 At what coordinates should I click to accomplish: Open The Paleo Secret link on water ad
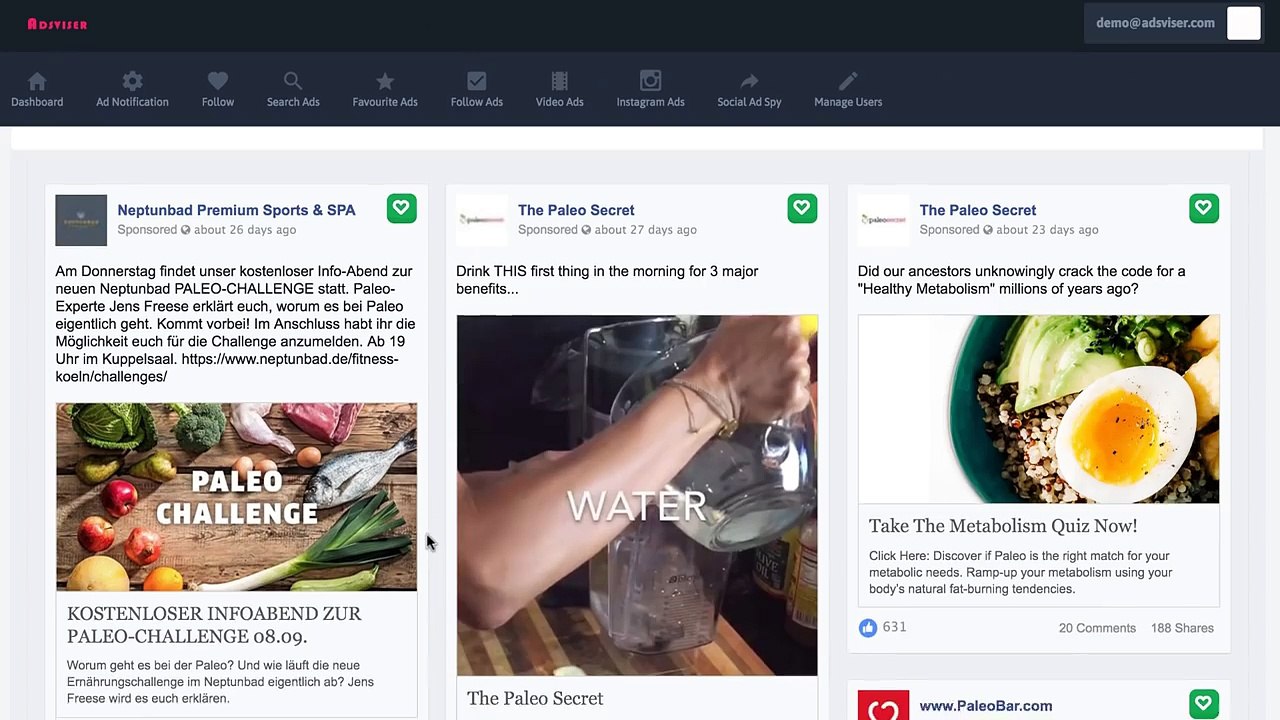click(x=576, y=210)
